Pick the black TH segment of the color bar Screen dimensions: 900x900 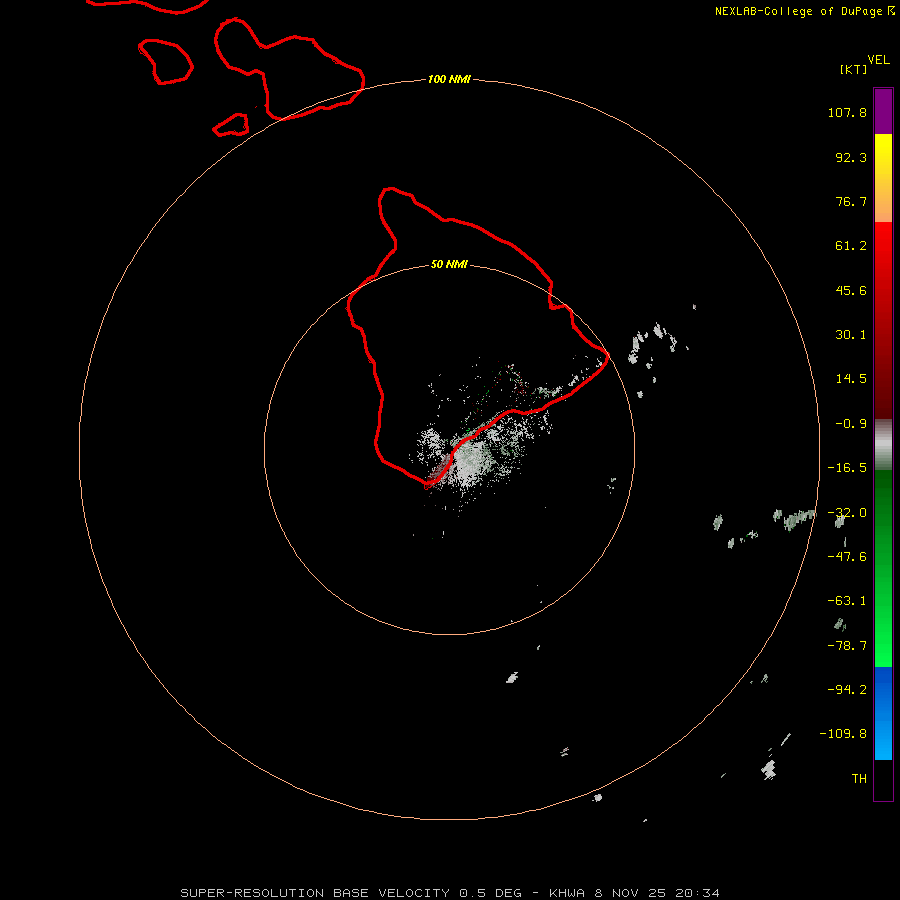tap(883, 779)
